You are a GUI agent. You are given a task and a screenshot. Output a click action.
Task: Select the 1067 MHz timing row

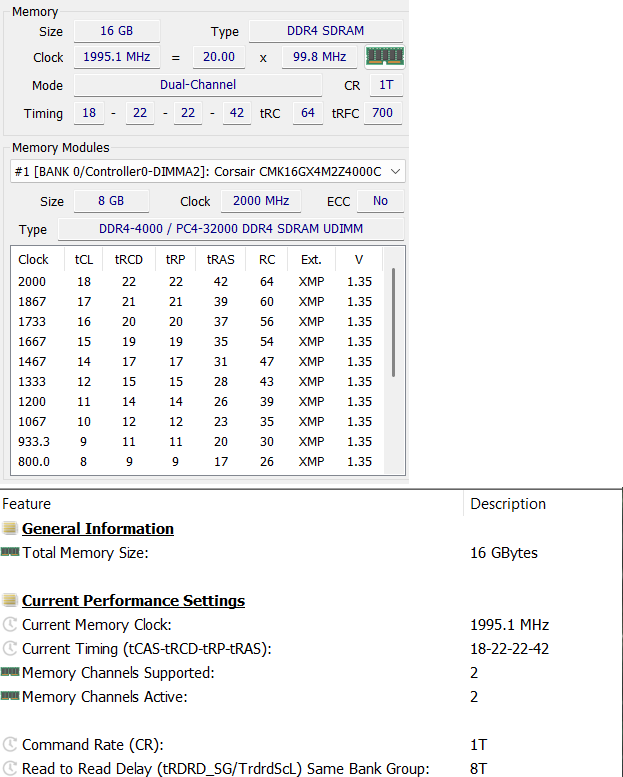pos(197,421)
